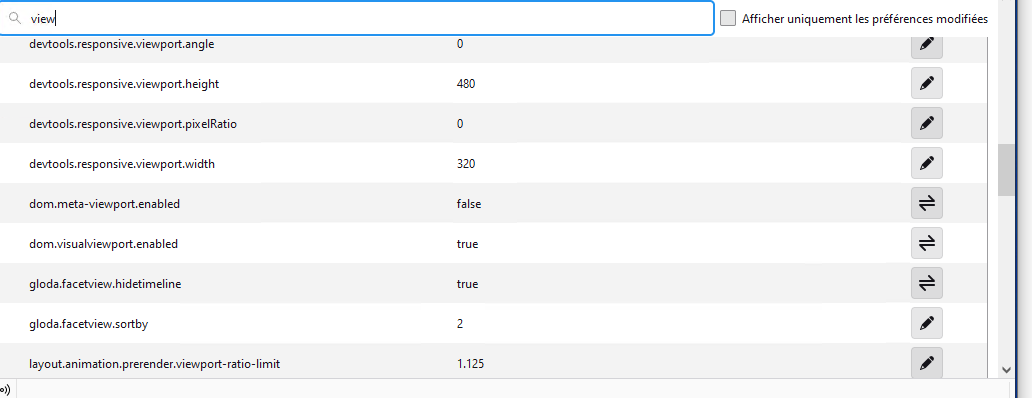Toggle gloda.facetview.hidetimeline preference
Screen dimensions: 1032x398
[927, 284]
